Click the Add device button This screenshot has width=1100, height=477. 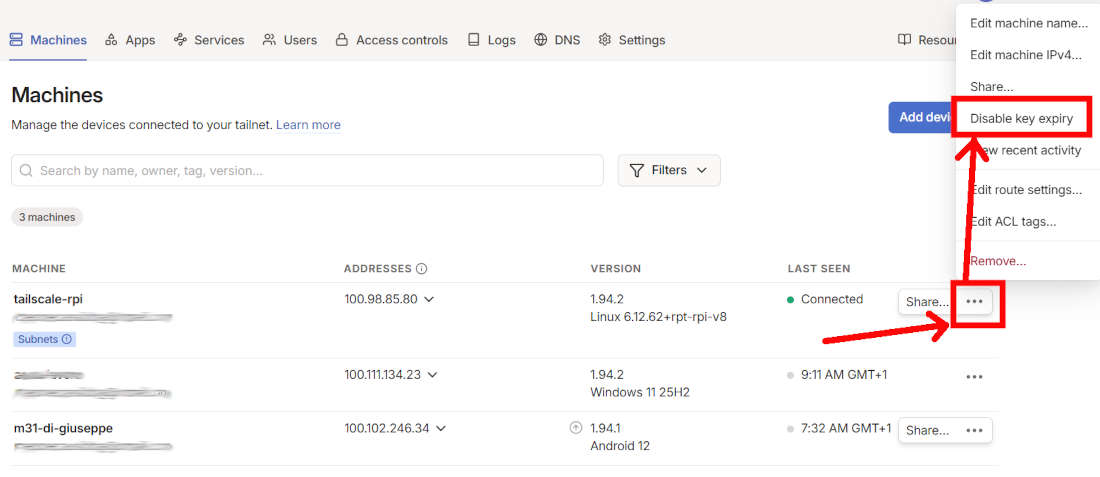[x=920, y=117]
